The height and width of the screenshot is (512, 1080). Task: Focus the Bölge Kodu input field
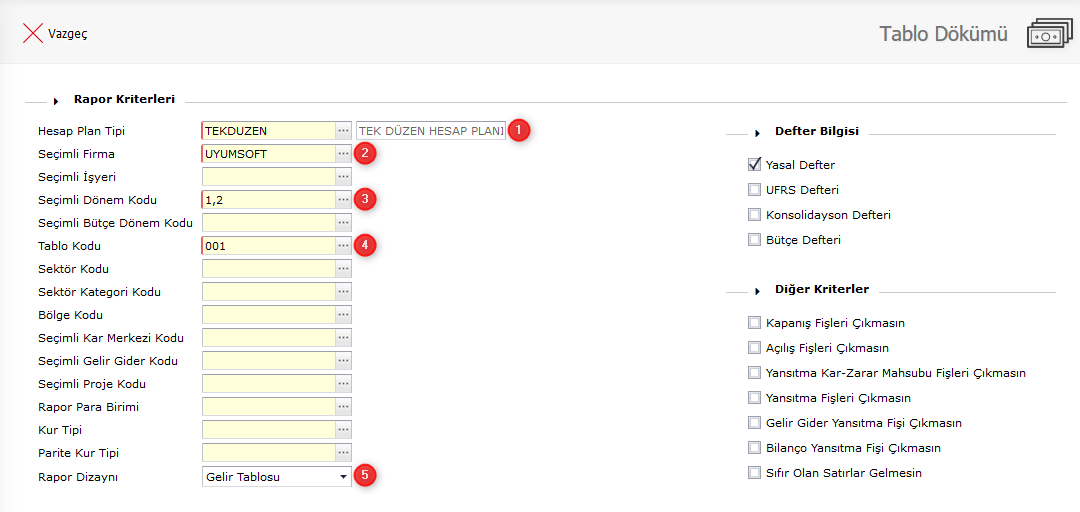[268, 315]
